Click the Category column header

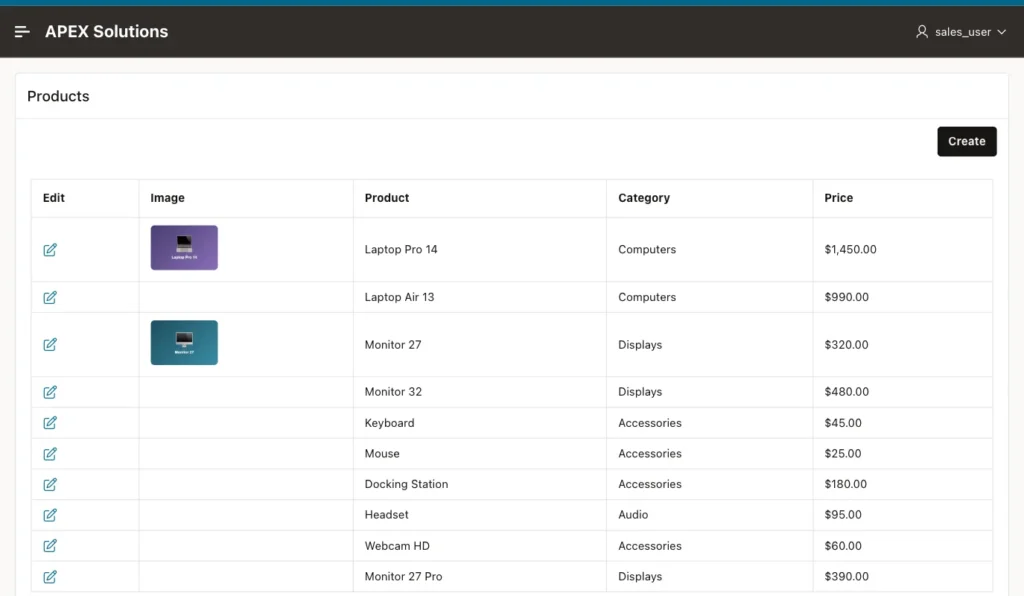pos(644,198)
